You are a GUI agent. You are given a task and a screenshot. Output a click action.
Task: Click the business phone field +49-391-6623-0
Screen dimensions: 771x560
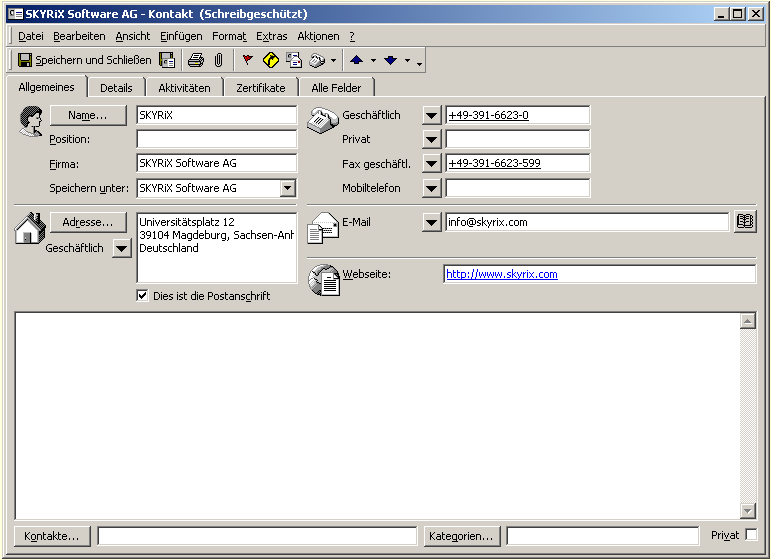pos(517,116)
